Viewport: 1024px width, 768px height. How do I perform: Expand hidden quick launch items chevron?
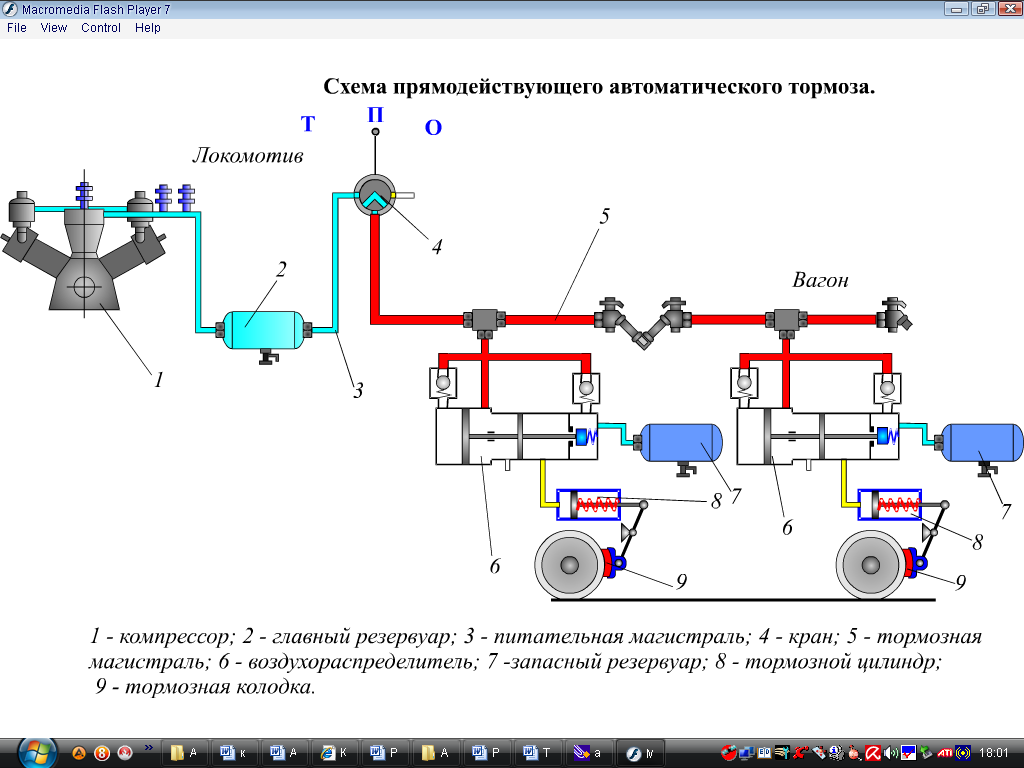pos(149,748)
